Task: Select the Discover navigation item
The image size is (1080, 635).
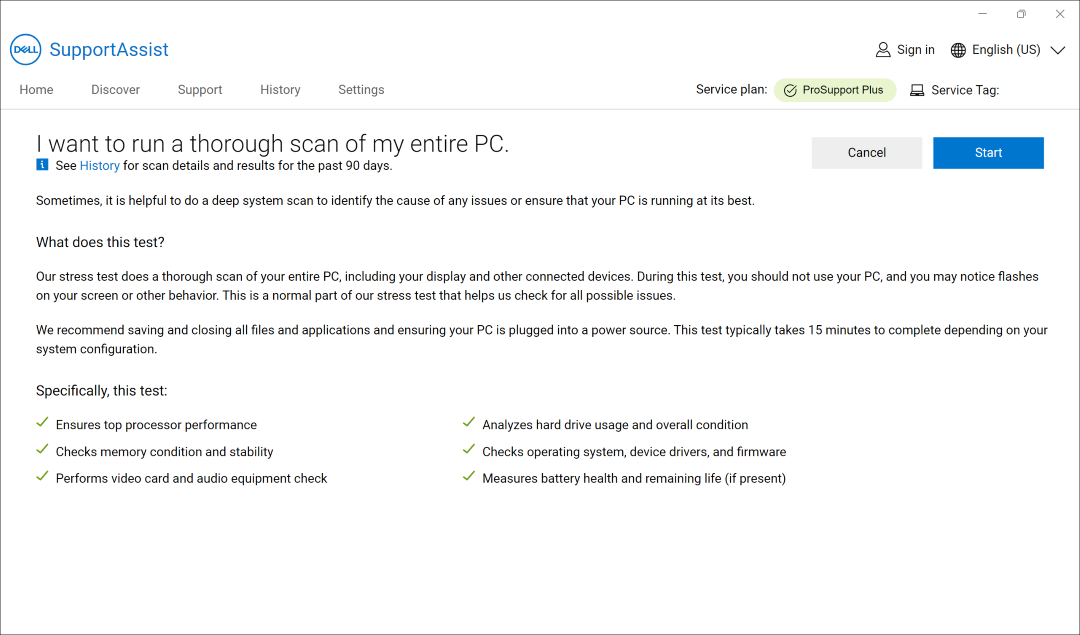Action: coord(115,89)
